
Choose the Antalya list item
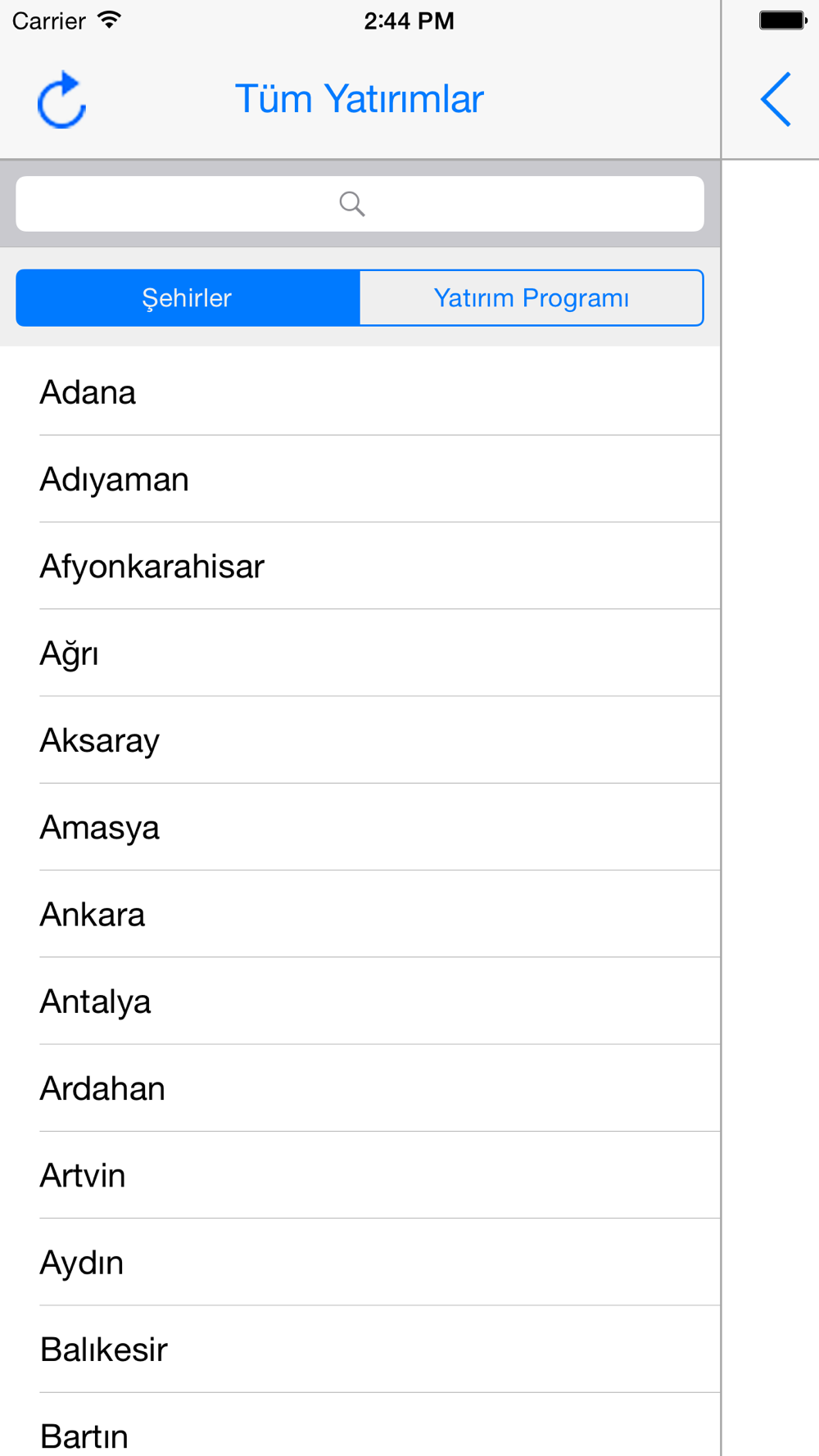(x=360, y=1001)
